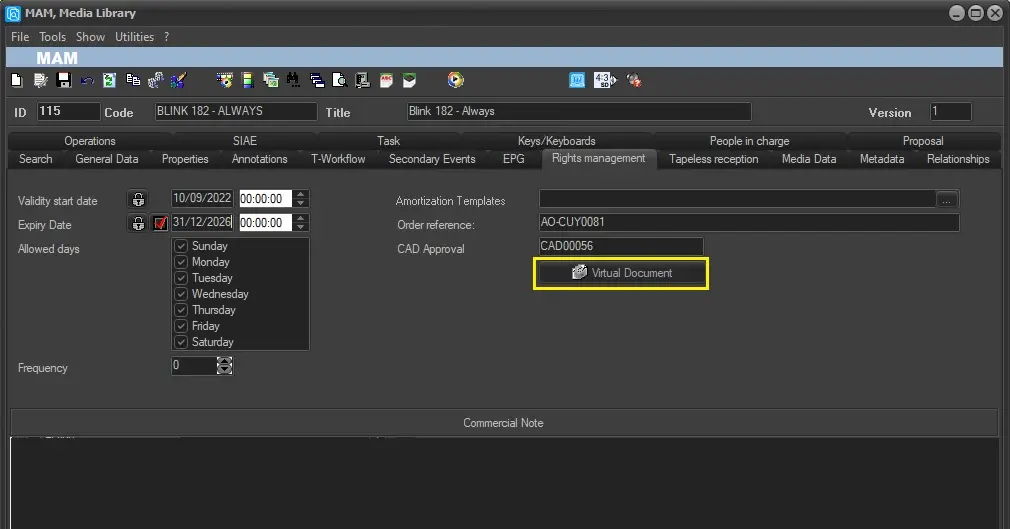Uncheck the Sunday allowed day
The image size is (1010, 529).
(181, 246)
